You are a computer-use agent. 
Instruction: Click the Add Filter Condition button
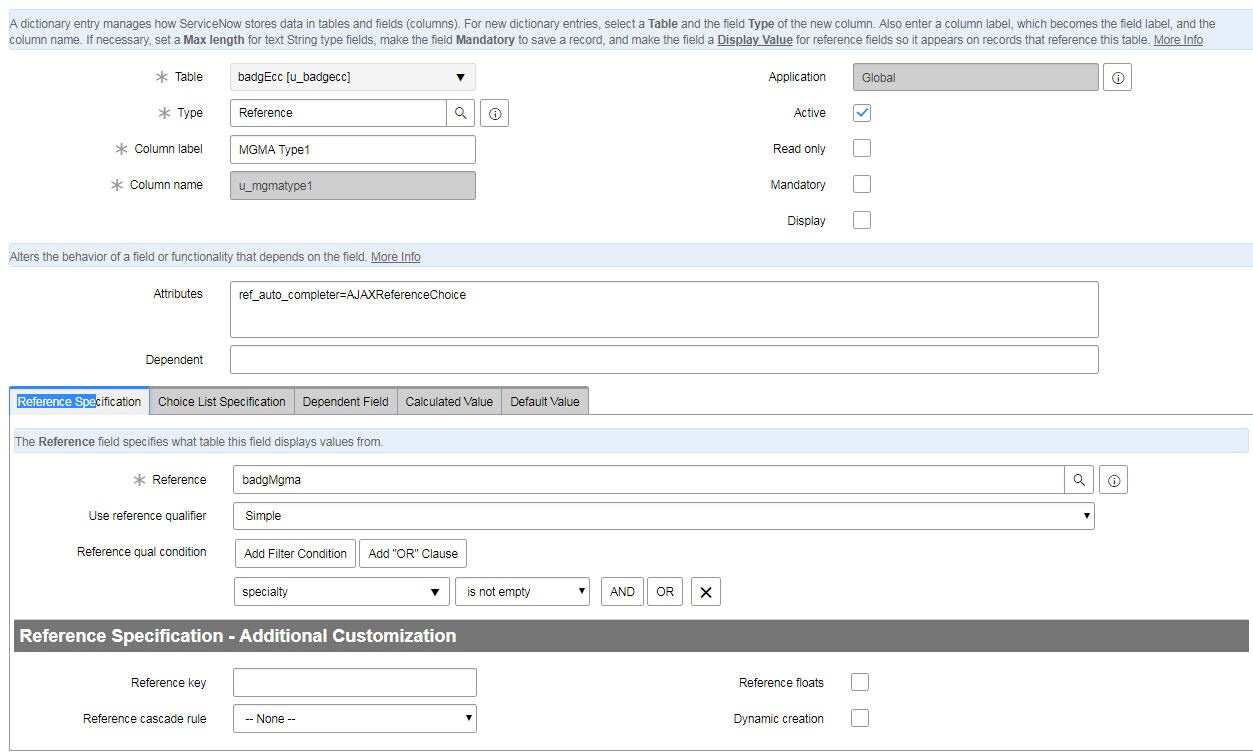[295, 554]
